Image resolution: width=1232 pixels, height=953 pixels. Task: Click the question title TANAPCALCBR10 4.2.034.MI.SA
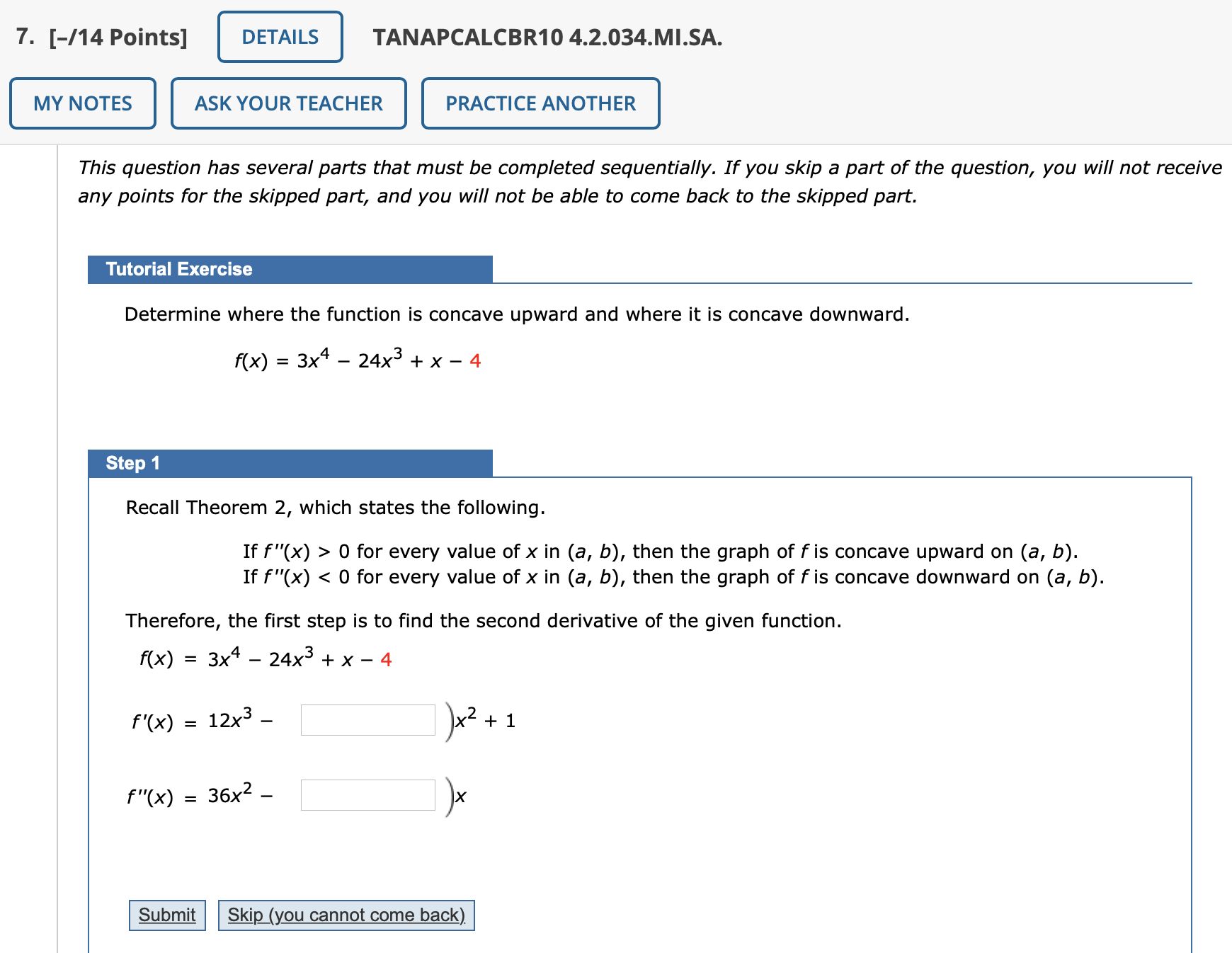click(x=548, y=39)
